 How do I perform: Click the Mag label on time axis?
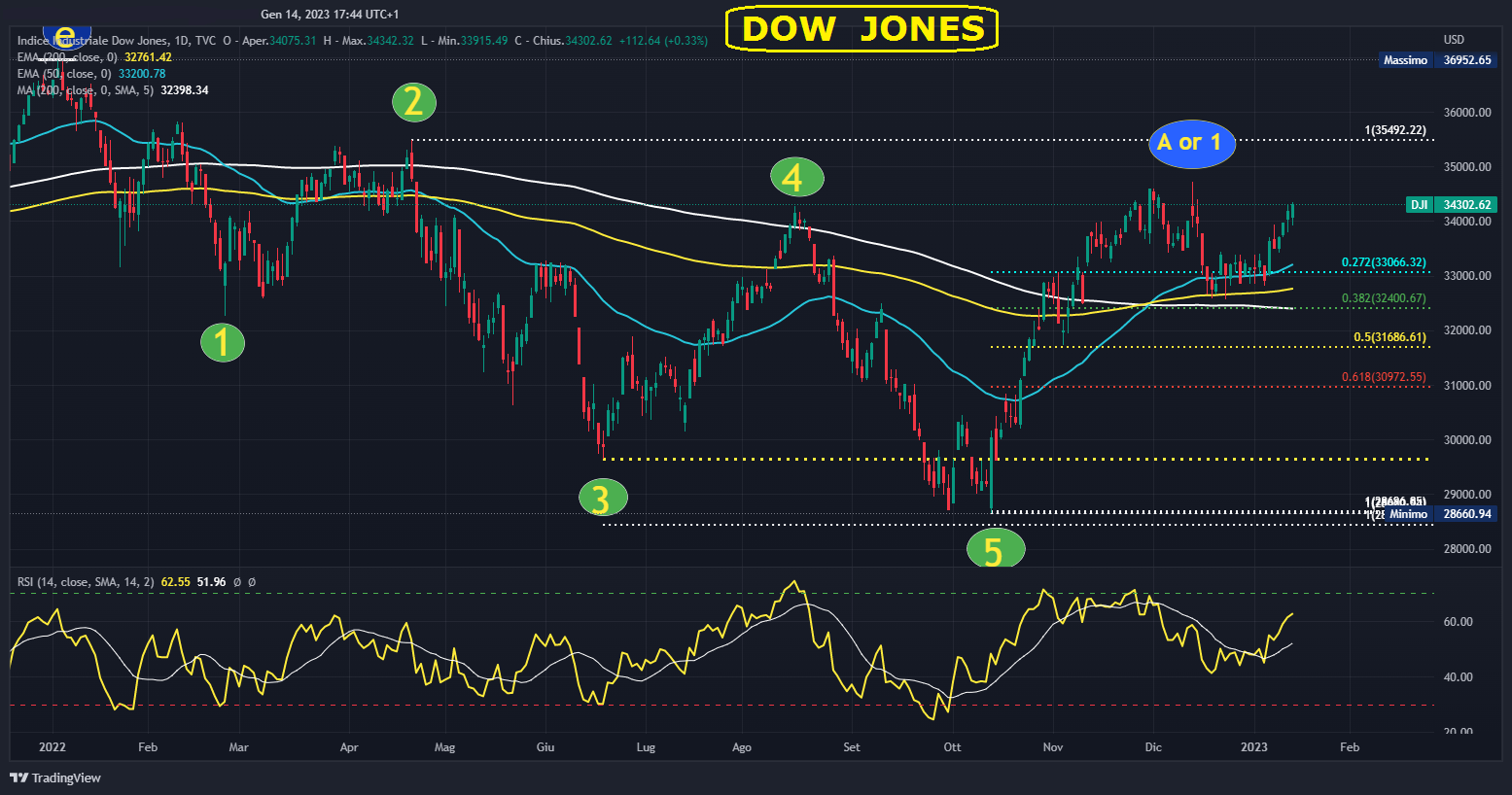(x=444, y=747)
